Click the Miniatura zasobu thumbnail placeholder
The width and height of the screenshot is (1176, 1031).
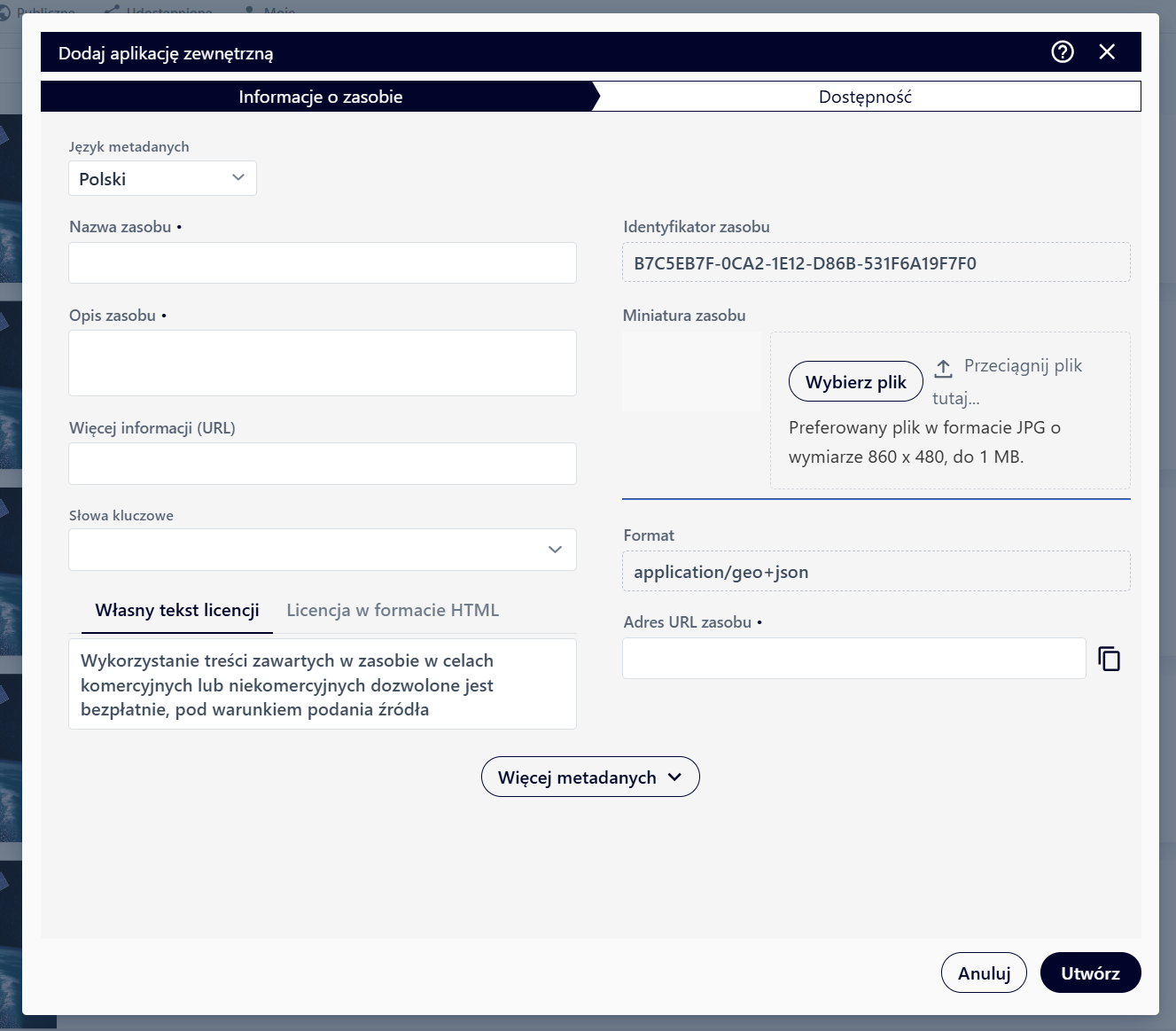(691, 371)
